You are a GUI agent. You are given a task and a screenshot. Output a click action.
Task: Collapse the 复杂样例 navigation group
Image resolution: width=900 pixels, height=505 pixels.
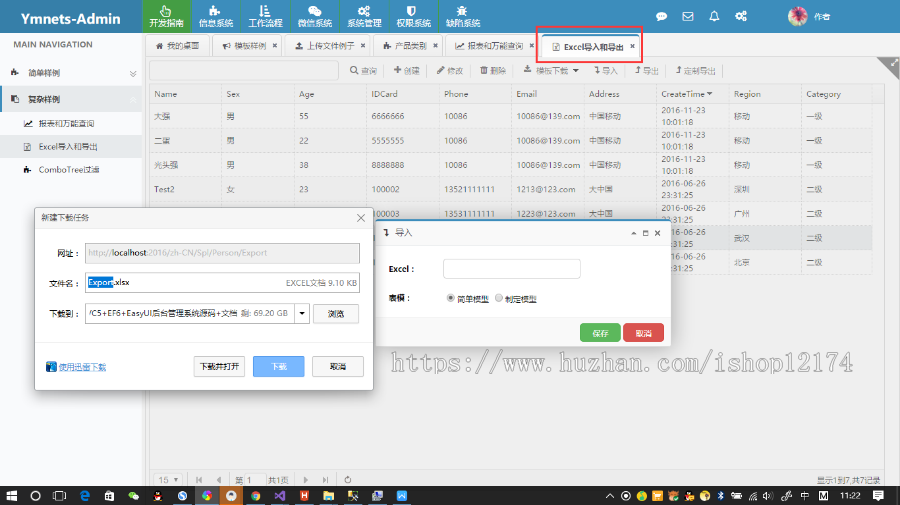pyautogui.click(x=71, y=99)
